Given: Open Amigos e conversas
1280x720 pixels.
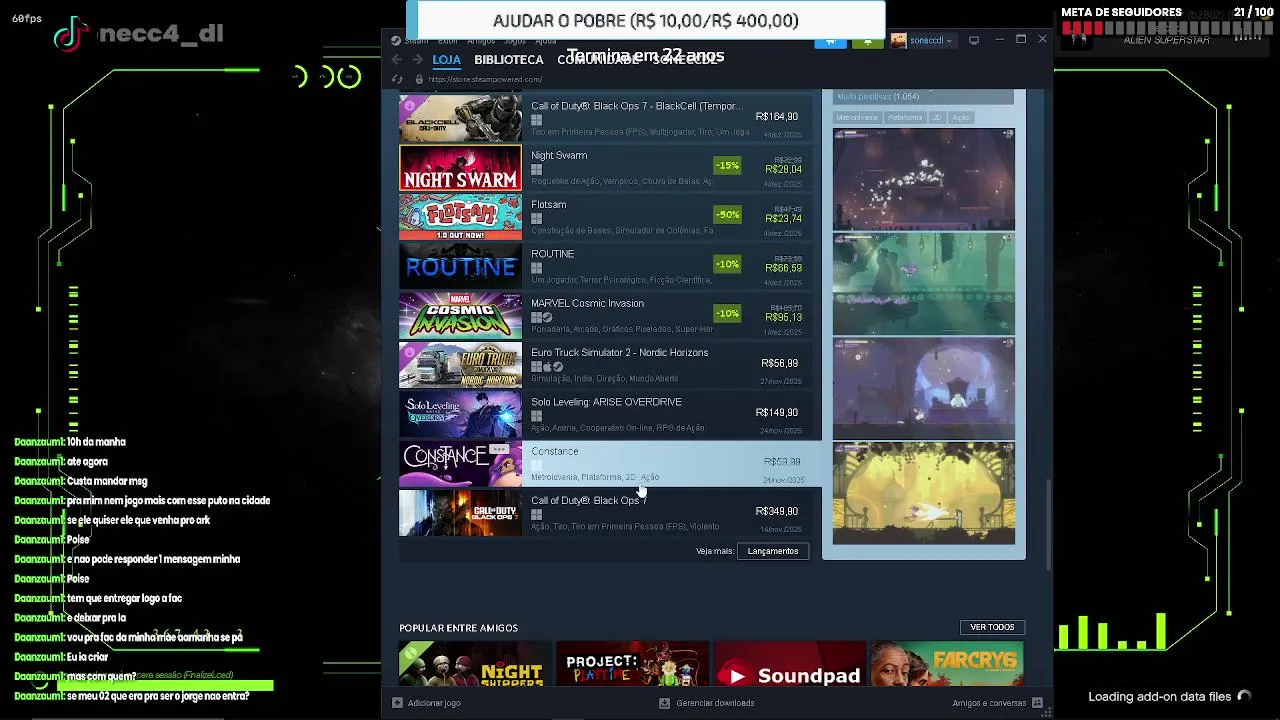Looking at the screenshot, I should (x=989, y=703).
